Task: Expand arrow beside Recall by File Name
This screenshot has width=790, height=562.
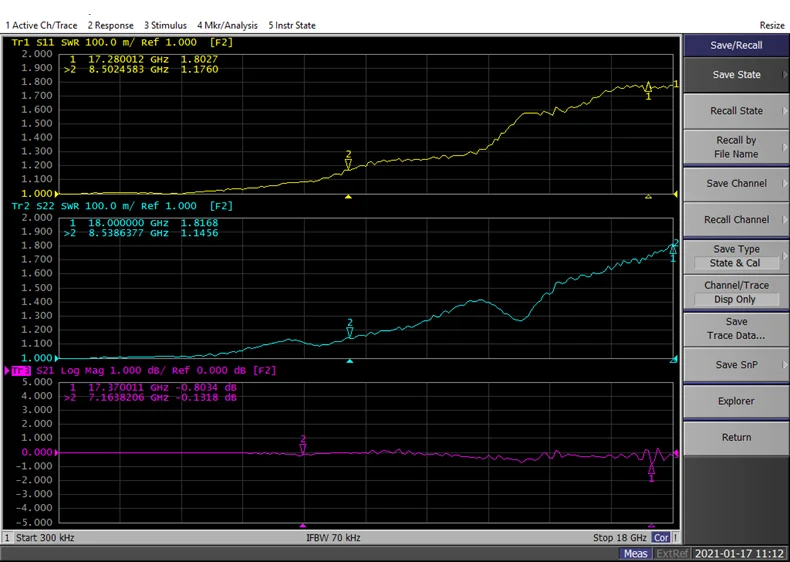Action: 784,147
